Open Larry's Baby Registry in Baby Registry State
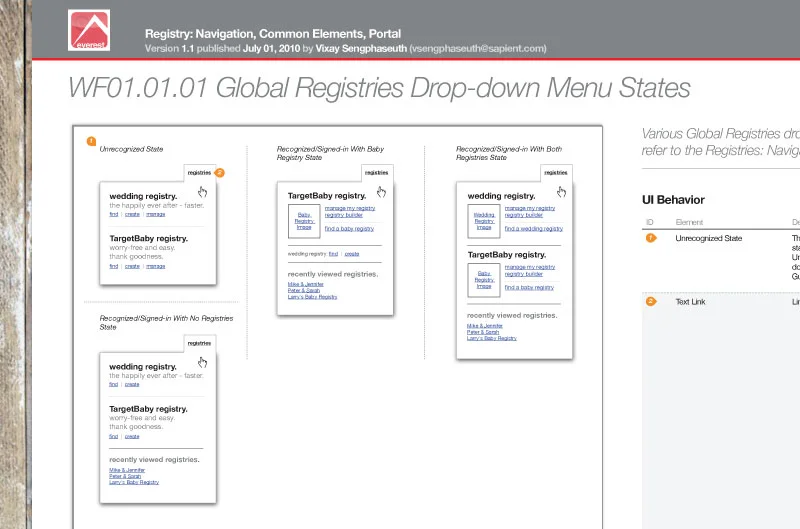 pyautogui.click(x=312, y=297)
